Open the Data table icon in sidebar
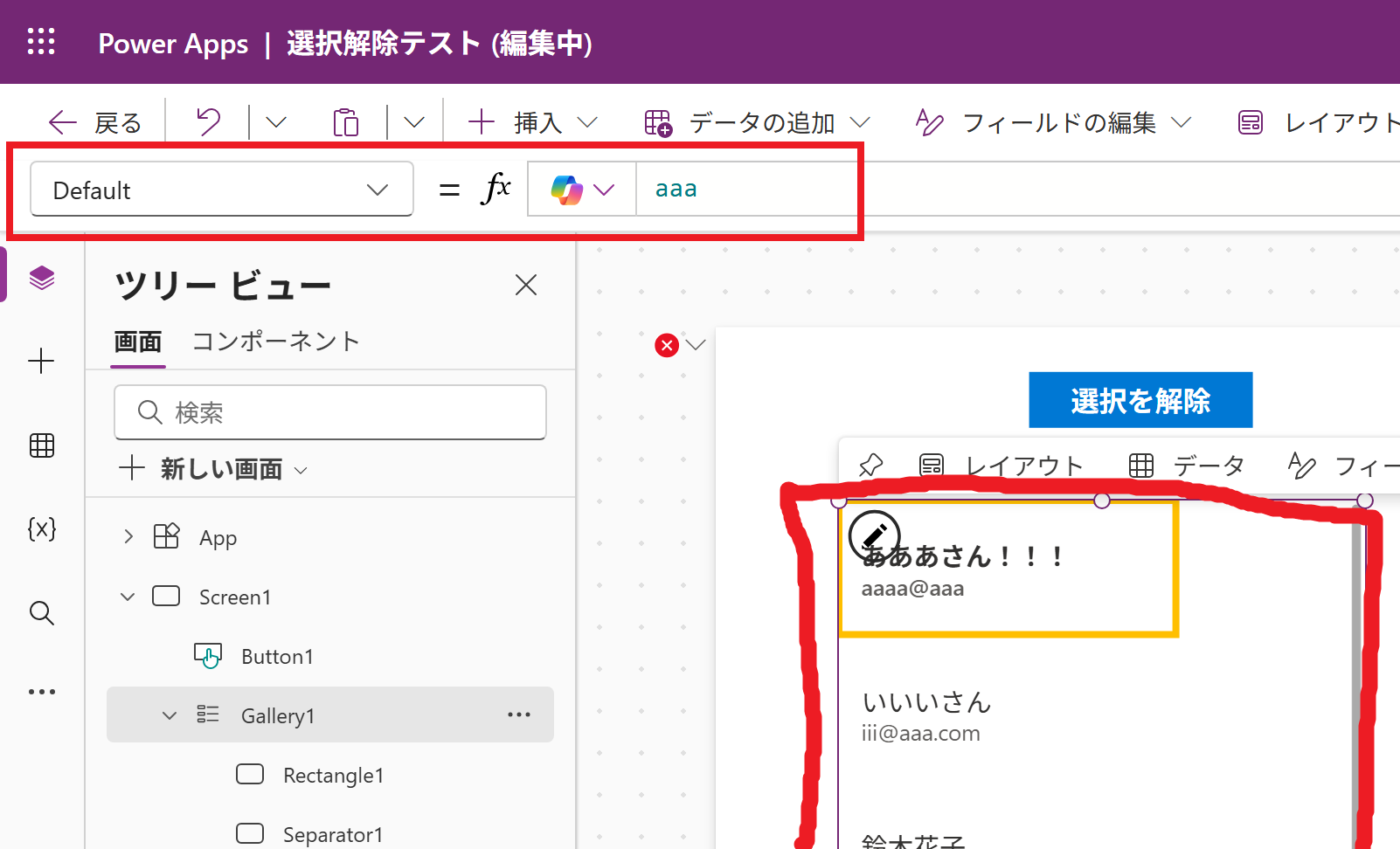The height and width of the screenshot is (849, 1400). (x=42, y=445)
